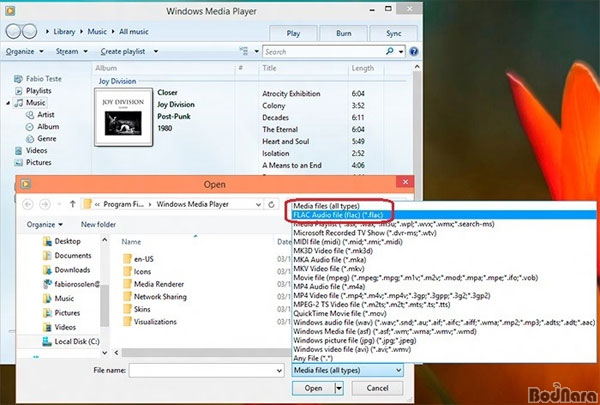Click Create playlist button
Image resolution: width=600 pixels, height=405 pixels.
pos(123,51)
